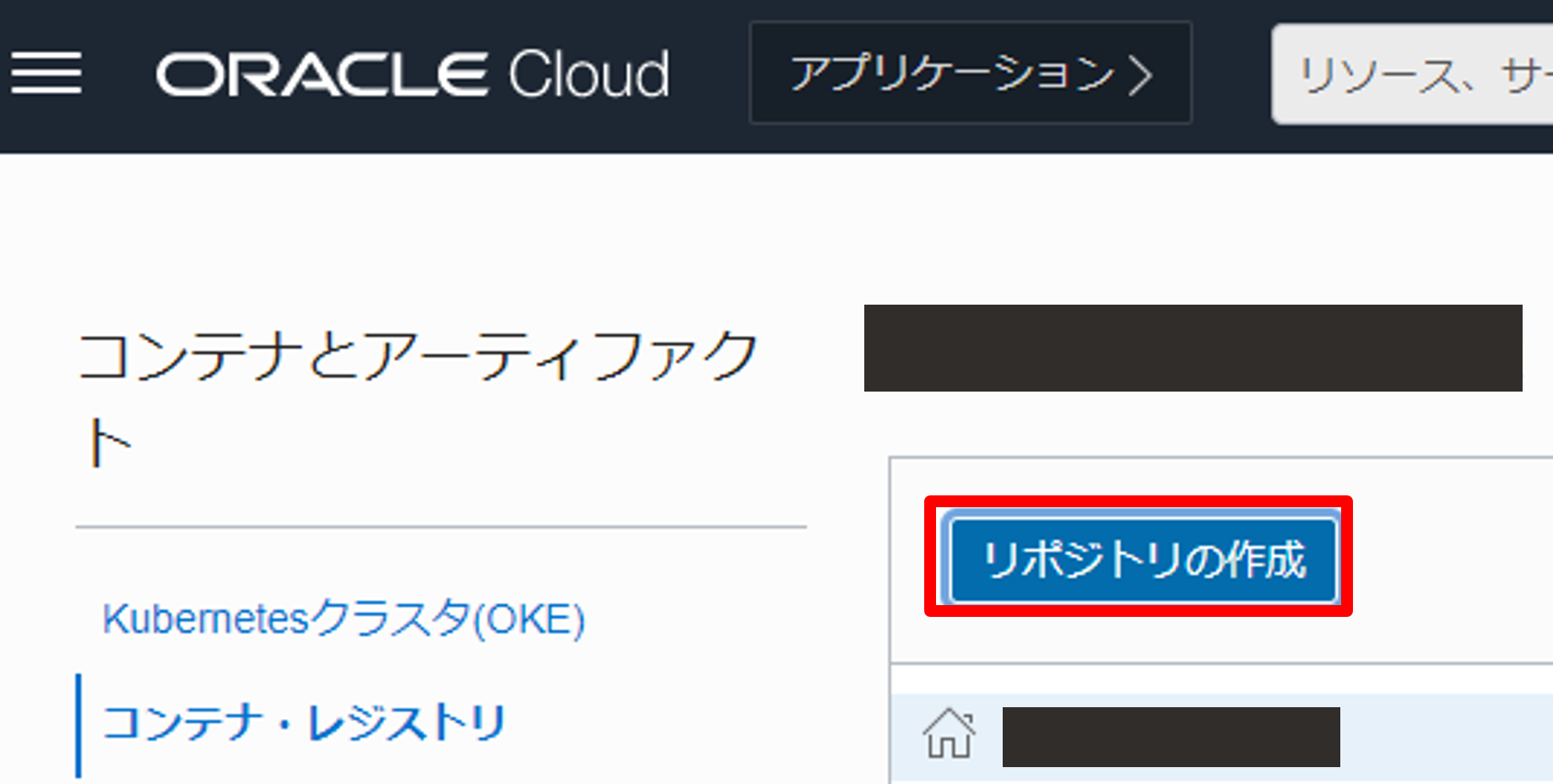Screen dimensions: 1553x784
Task: Click the blue active marker beside コンテナ・レジストリ
Action: 78,724
